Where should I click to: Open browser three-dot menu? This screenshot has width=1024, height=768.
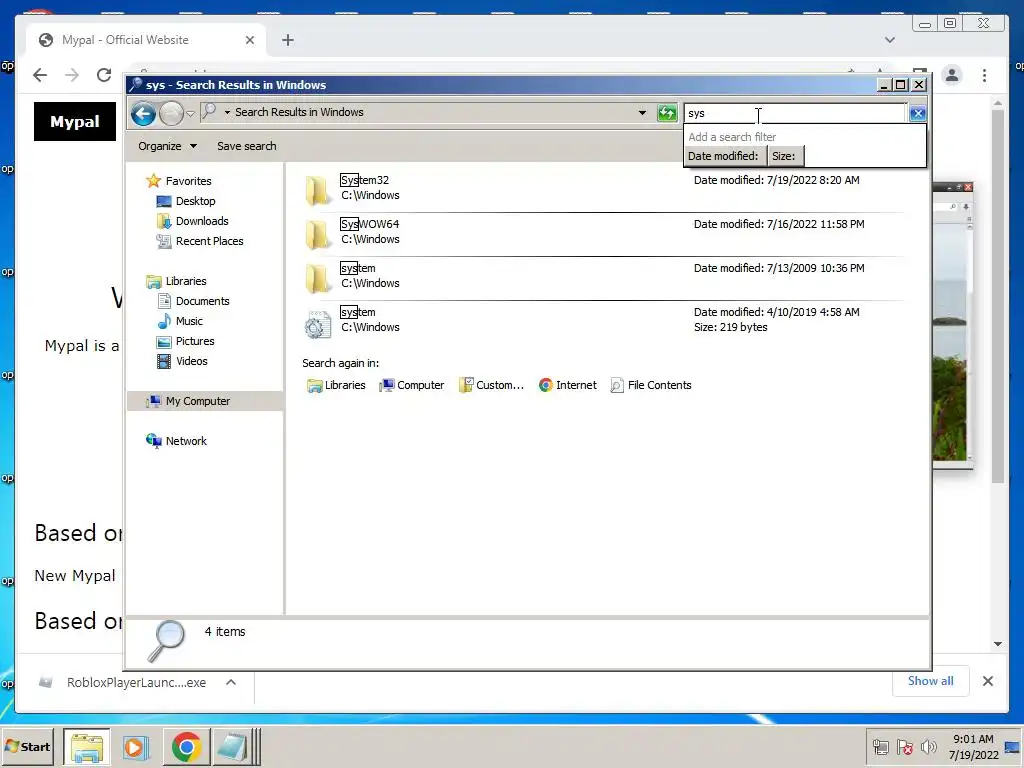coord(984,75)
